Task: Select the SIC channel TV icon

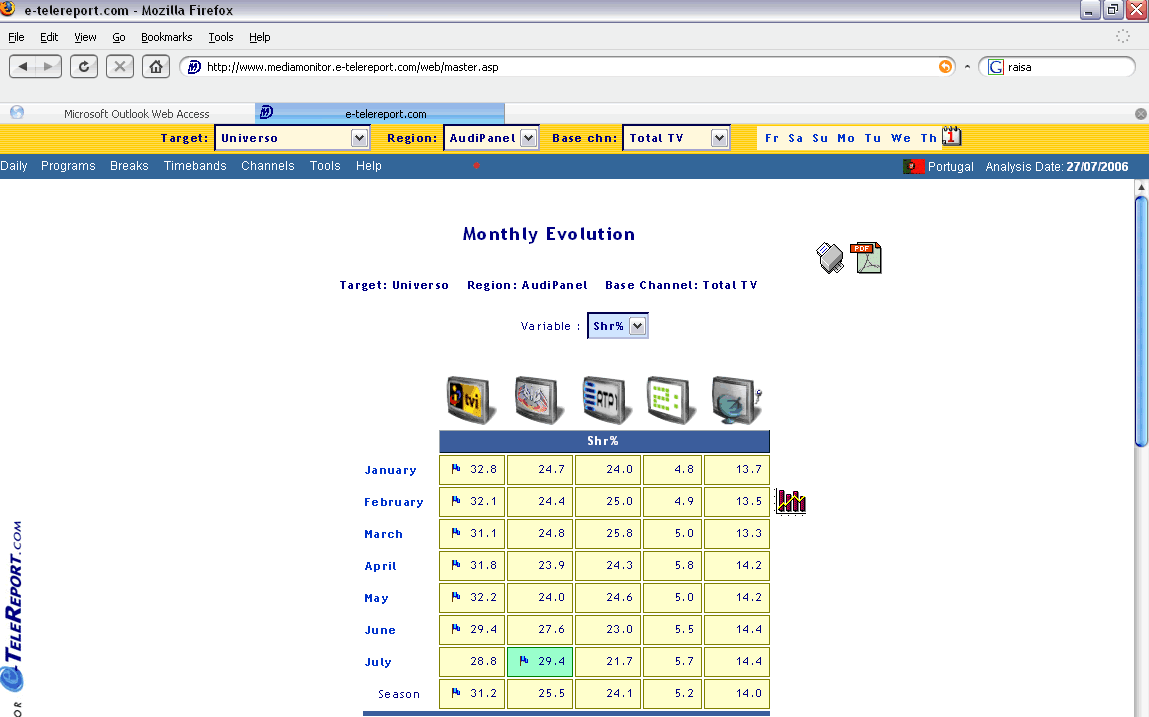Action: [x=539, y=400]
